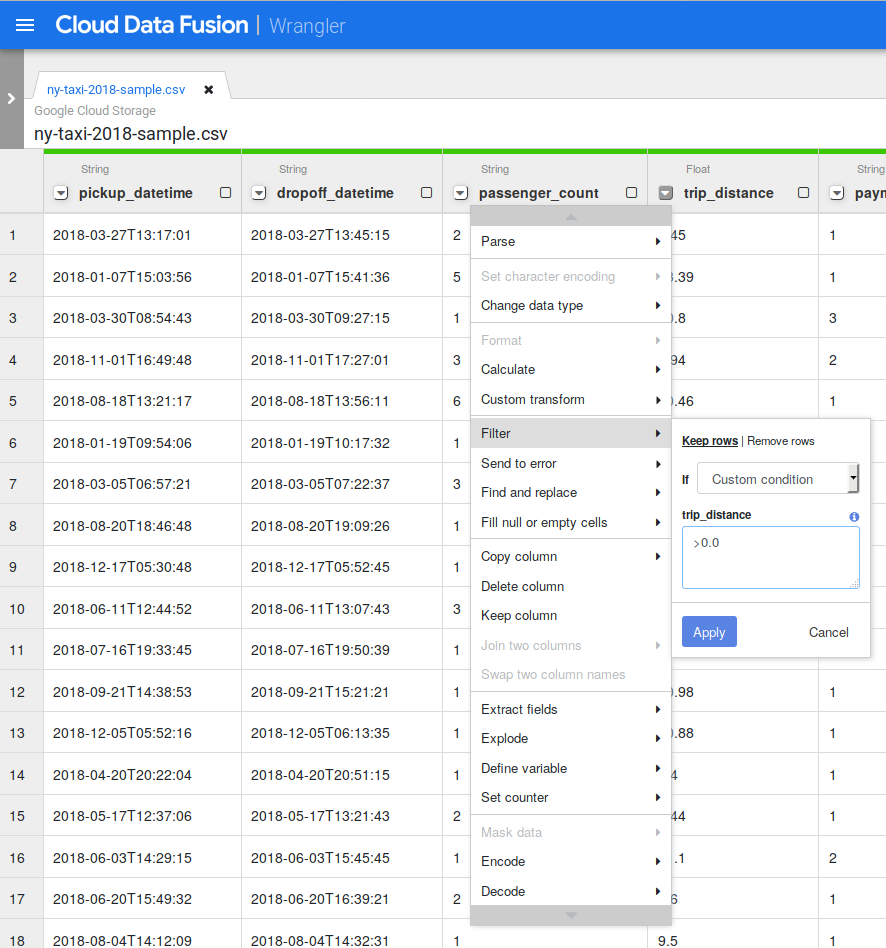Open the Custom condition dropdown
The height and width of the screenshot is (948, 886).
(778, 479)
